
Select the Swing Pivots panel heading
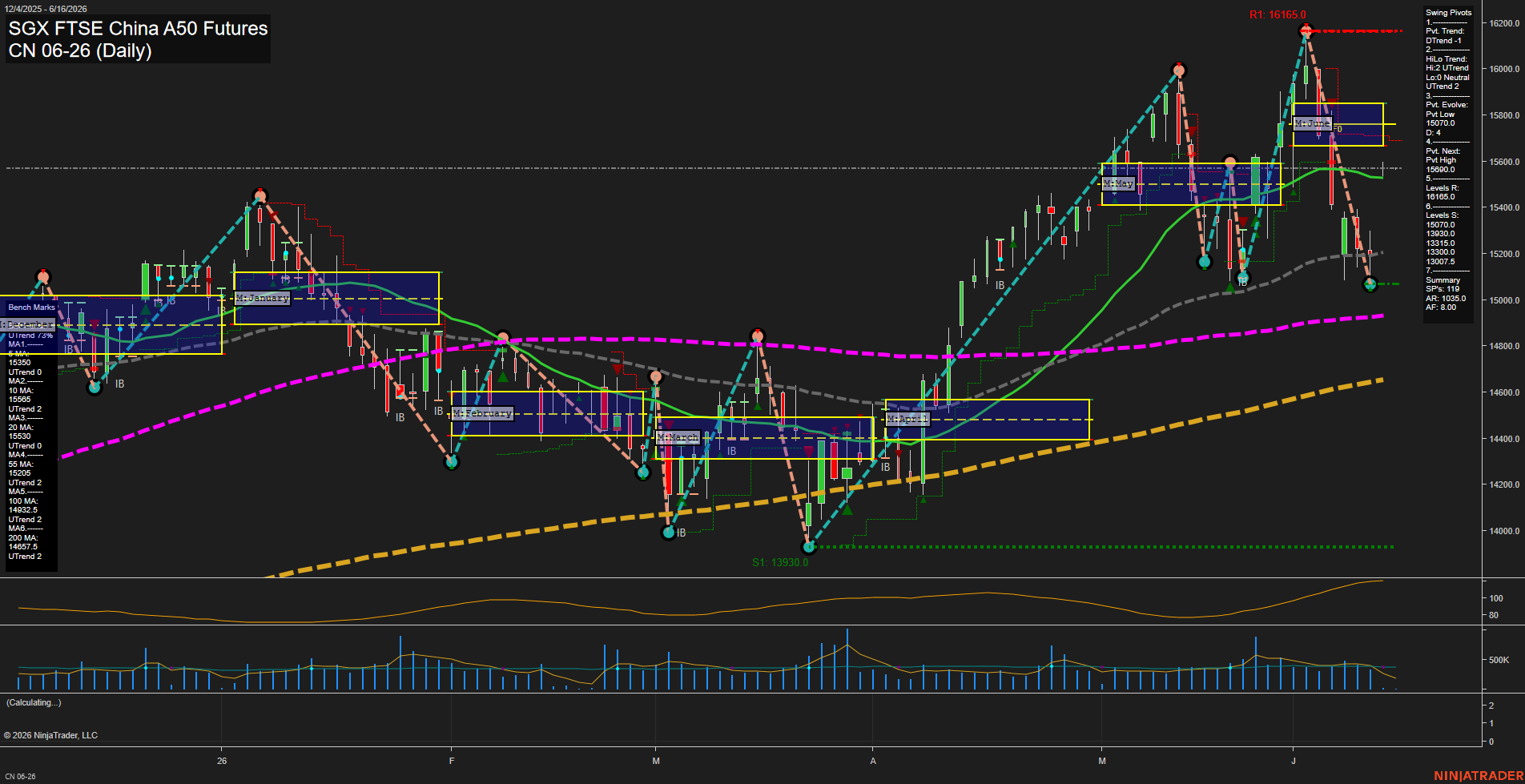(1448, 13)
